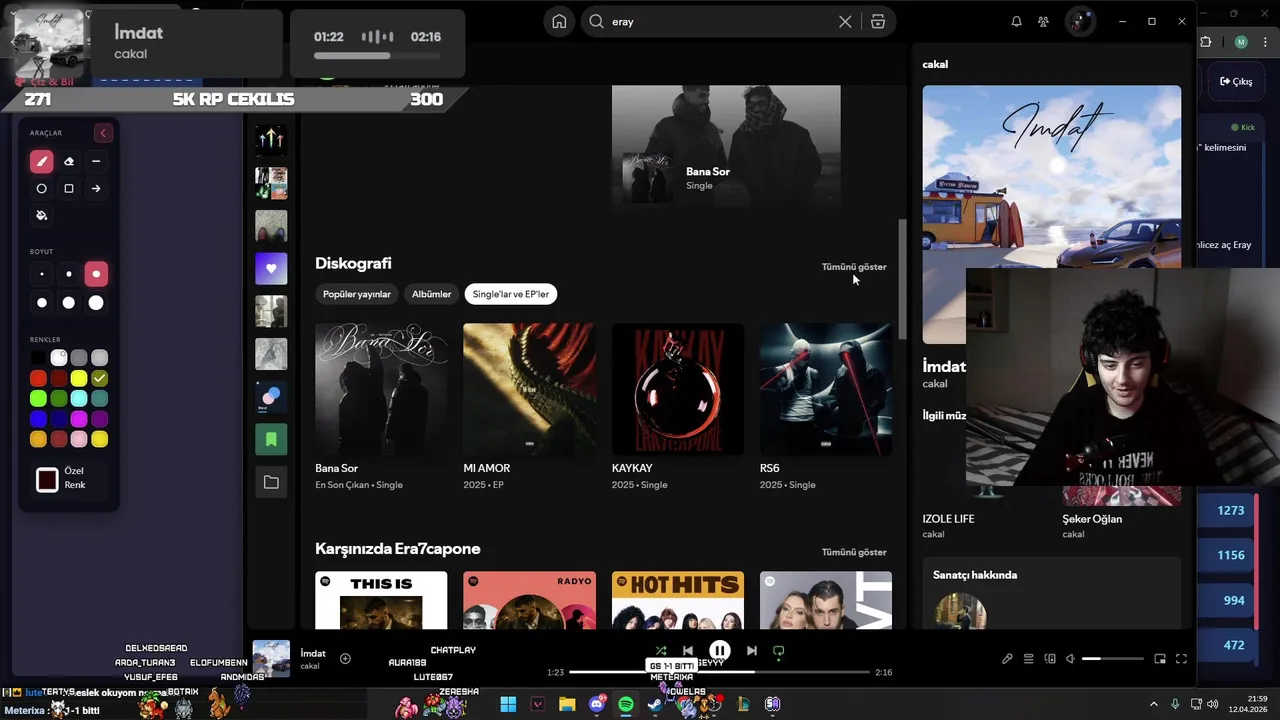This screenshot has width=1280, height=720.
Task: Open the Hot Hits playlist card
Action: click(x=678, y=600)
